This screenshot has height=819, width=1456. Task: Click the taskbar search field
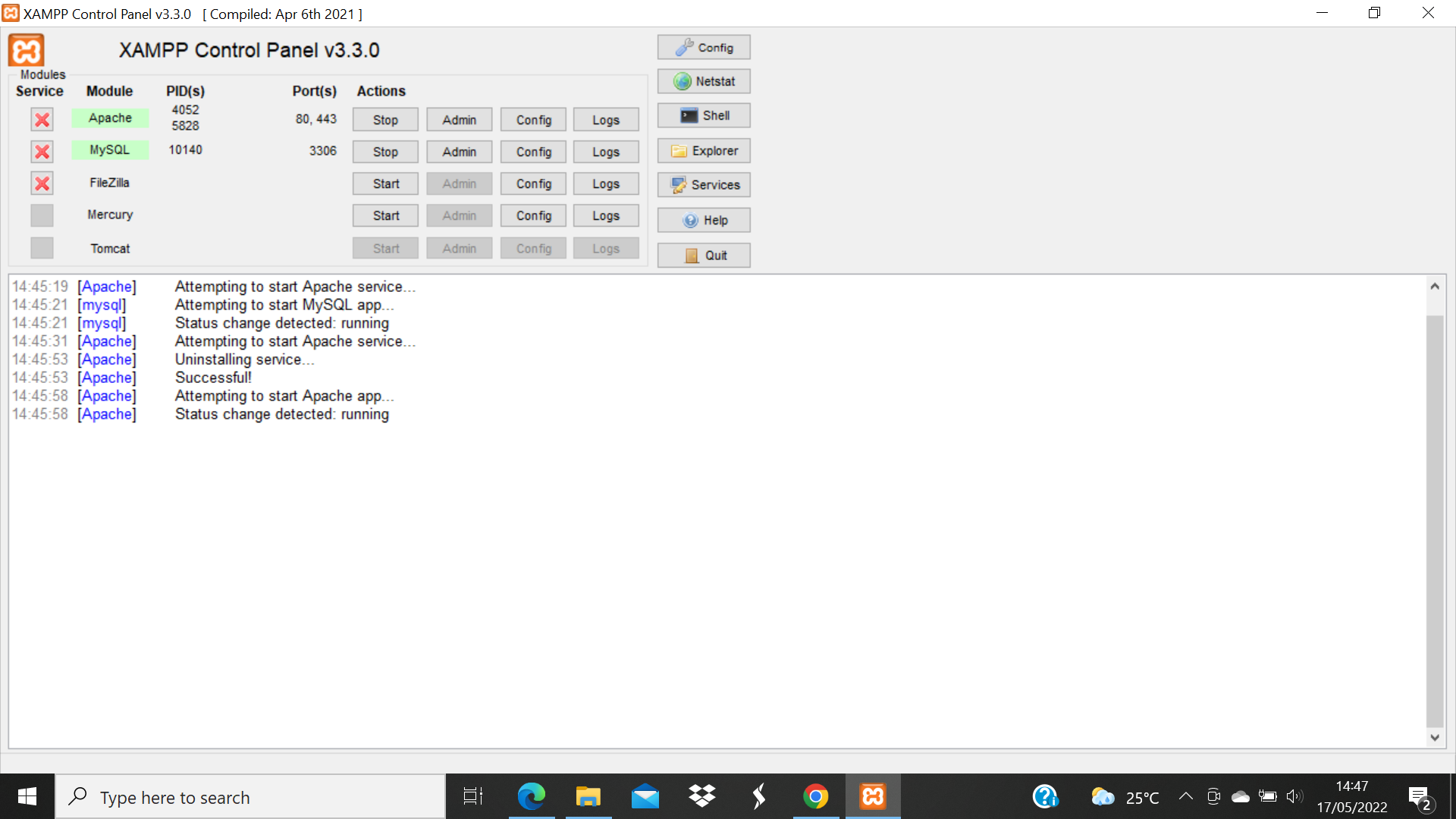tap(250, 797)
